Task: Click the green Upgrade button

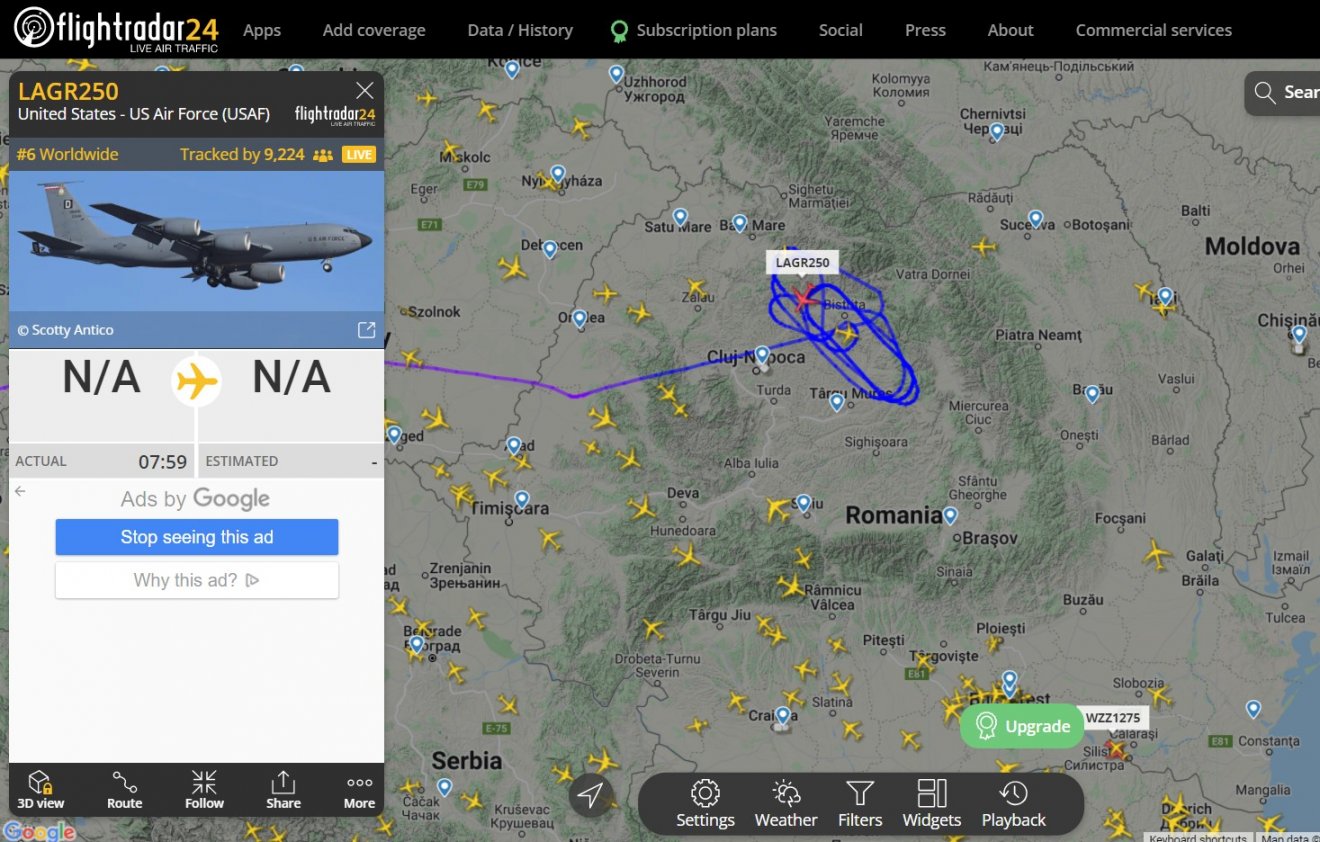Action: point(1022,726)
